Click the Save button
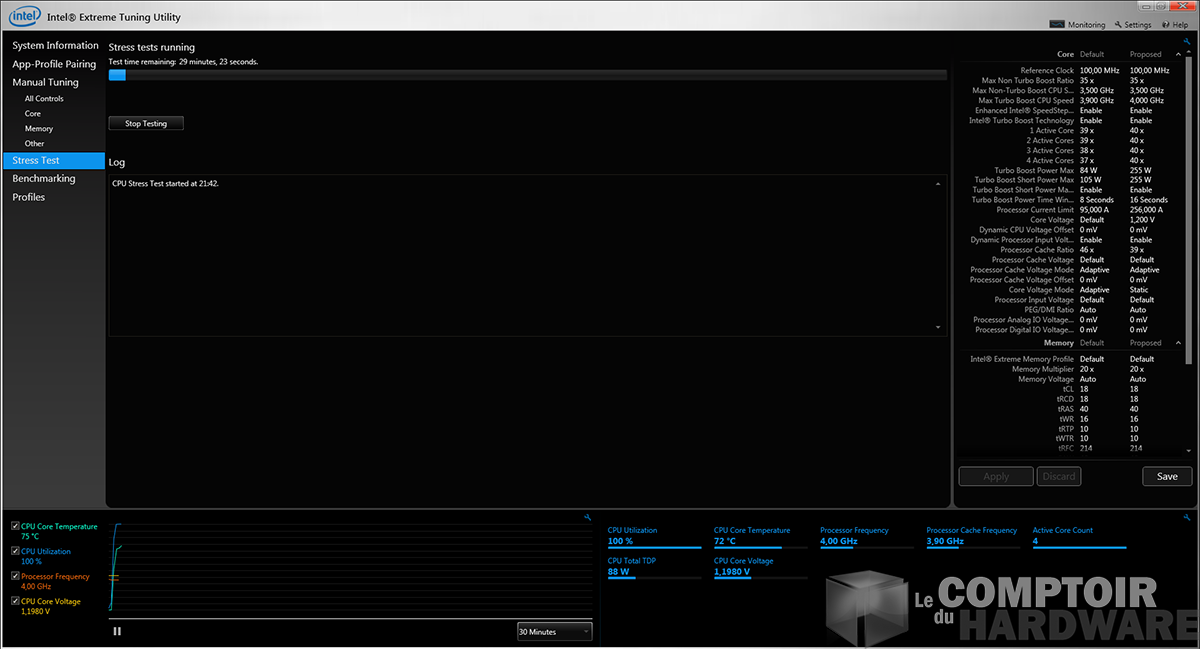The width and height of the screenshot is (1200, 649). click(1167, 476)
